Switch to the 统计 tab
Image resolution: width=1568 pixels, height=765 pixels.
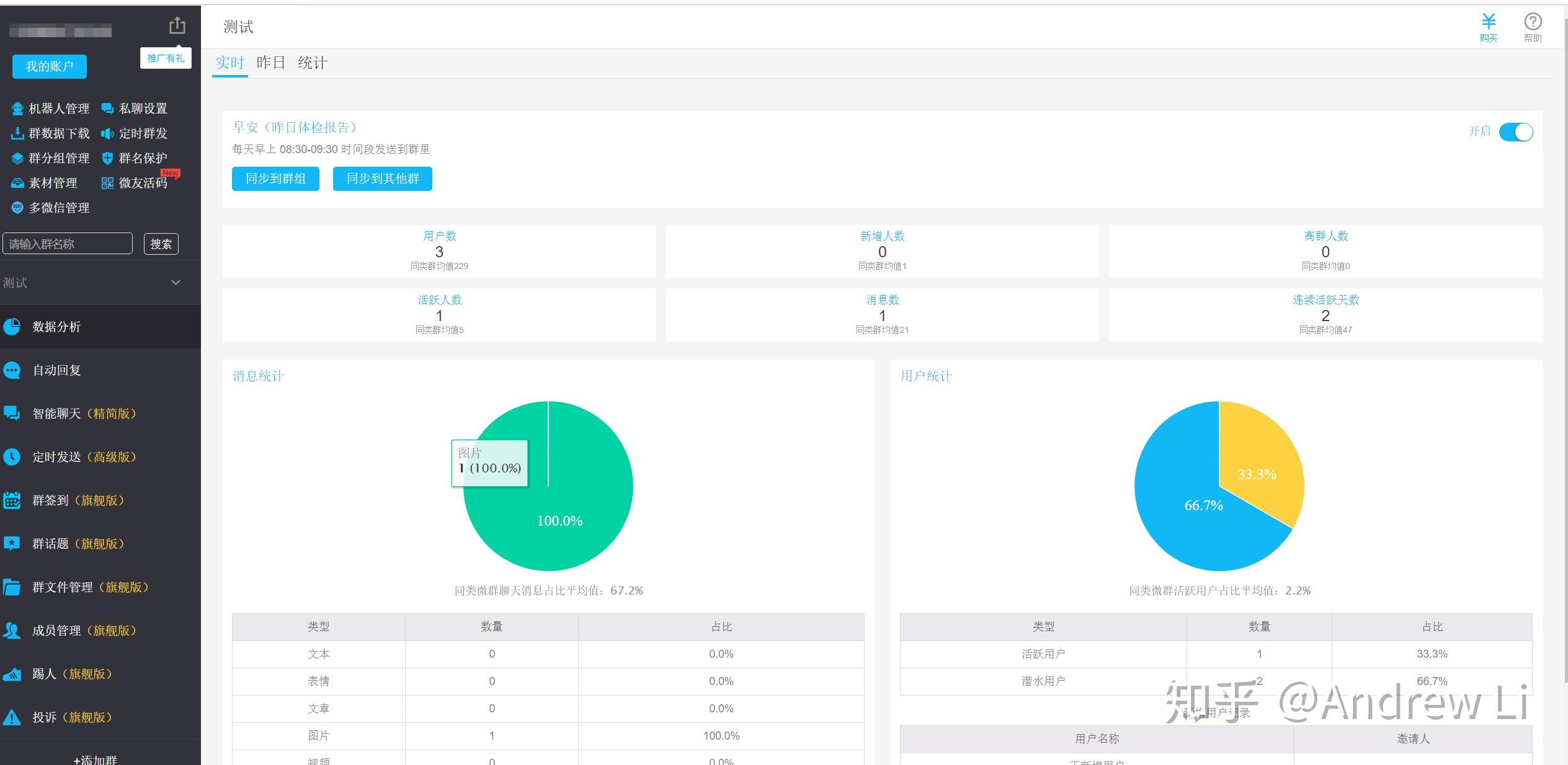pyautogui.click(x=312, y=63)
